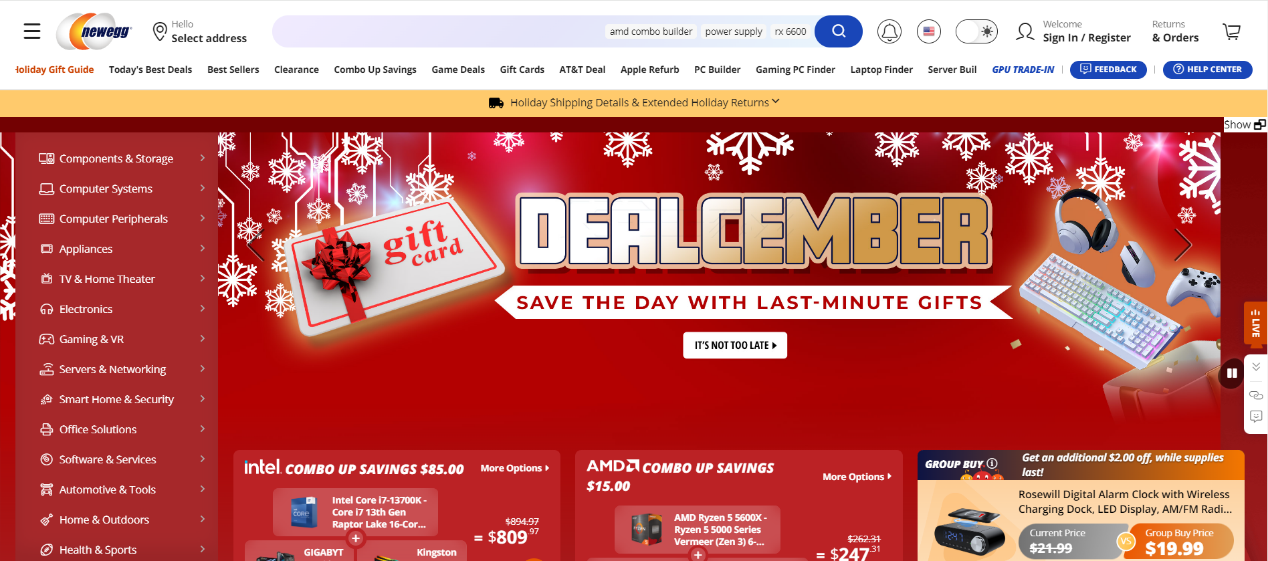Image resolution: width=1268 pixels, height=561 pixels.
Task: Click the Show toggle above the banner
Action: coord(1245,125)
